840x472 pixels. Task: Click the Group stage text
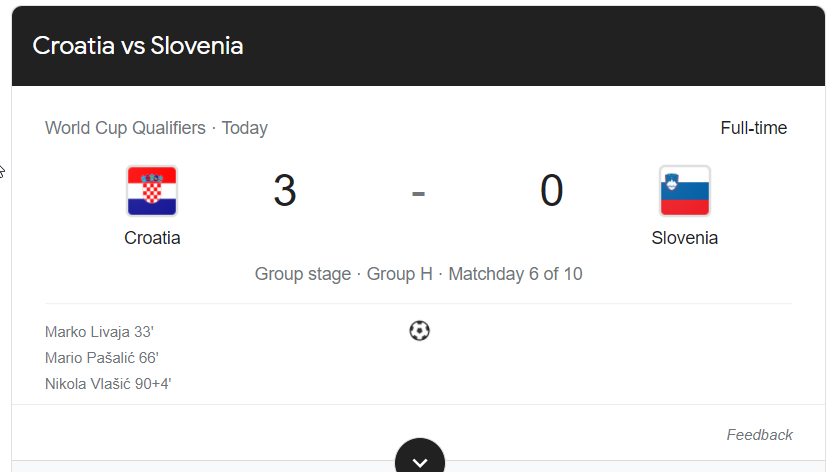point(303,274)
